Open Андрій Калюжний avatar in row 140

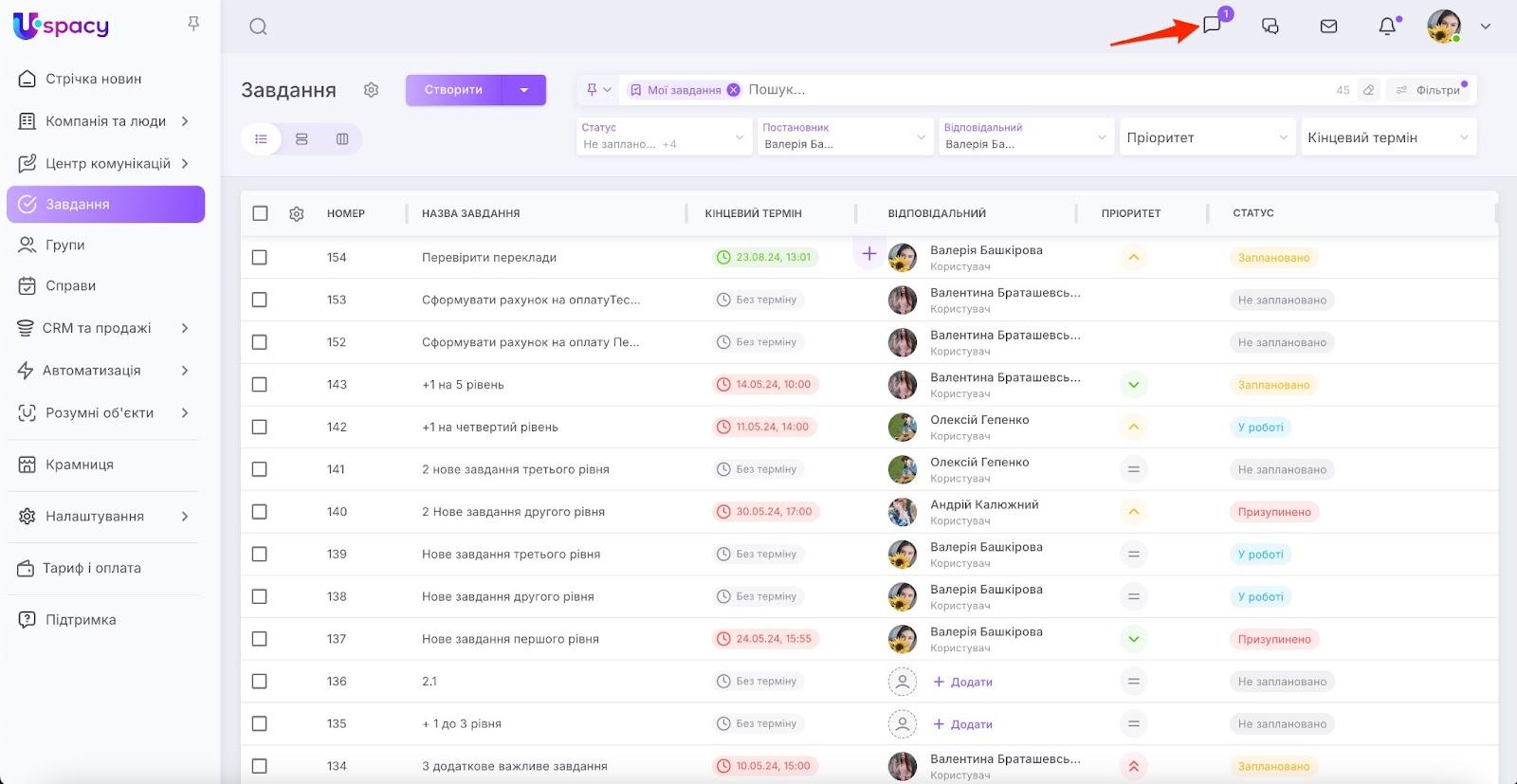coord(903,512)
